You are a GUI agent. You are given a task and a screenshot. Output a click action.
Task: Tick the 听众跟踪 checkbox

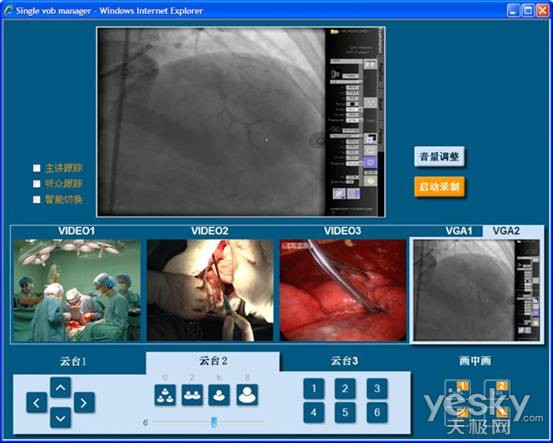click(37, 184)
